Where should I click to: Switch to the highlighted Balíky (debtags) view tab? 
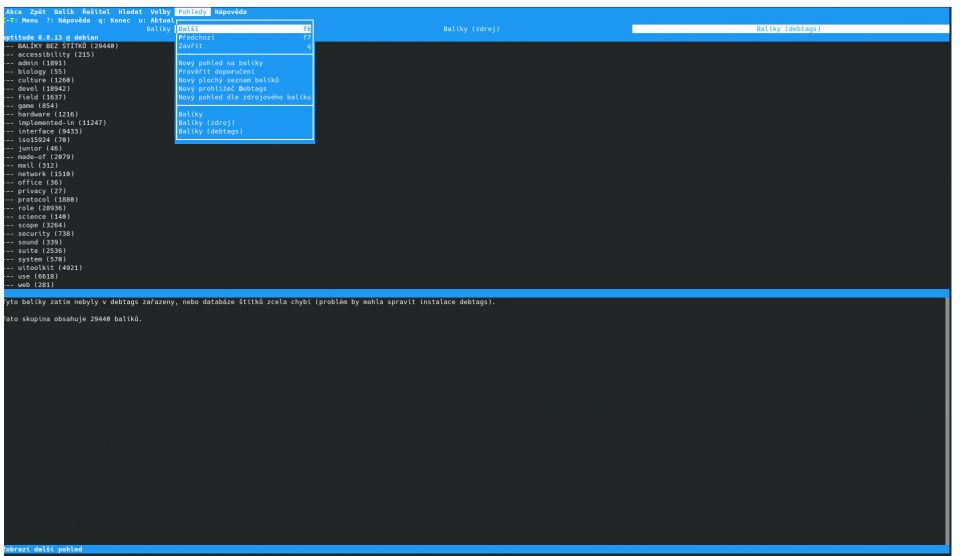[x=789, y=29]
